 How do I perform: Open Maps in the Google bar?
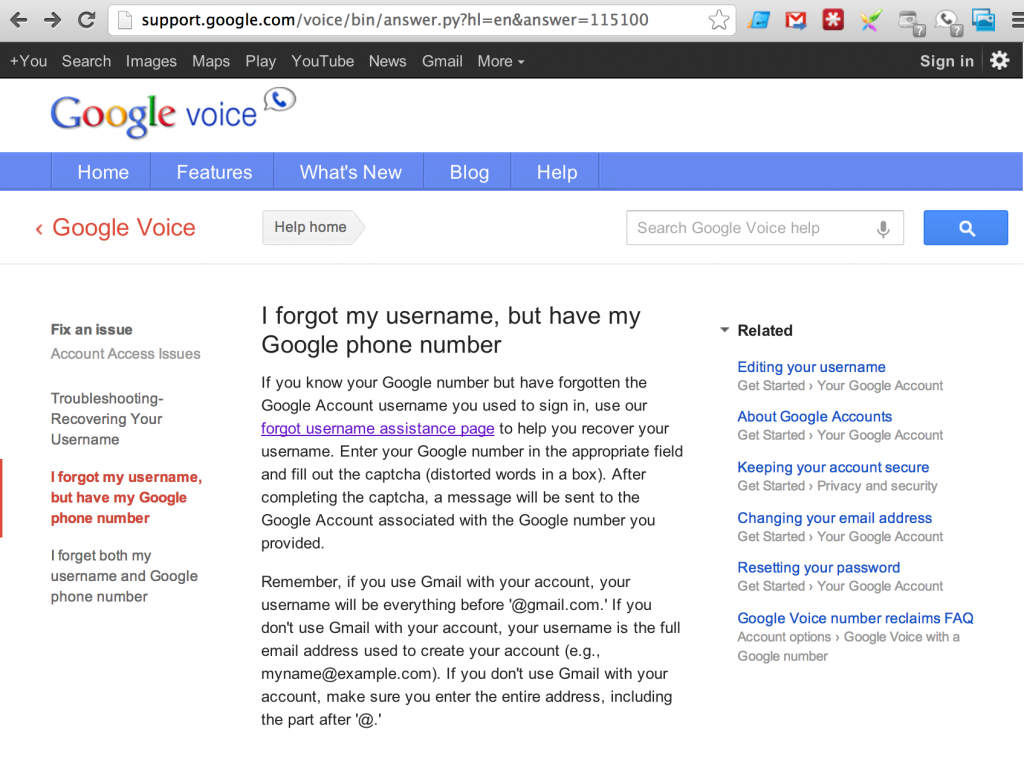point(211,61)
